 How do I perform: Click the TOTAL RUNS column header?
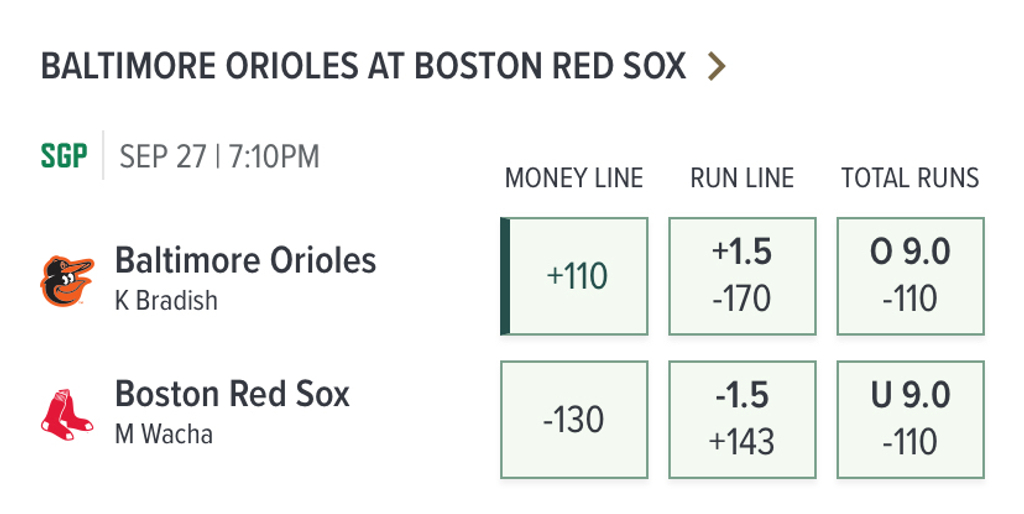click(910, 179)
